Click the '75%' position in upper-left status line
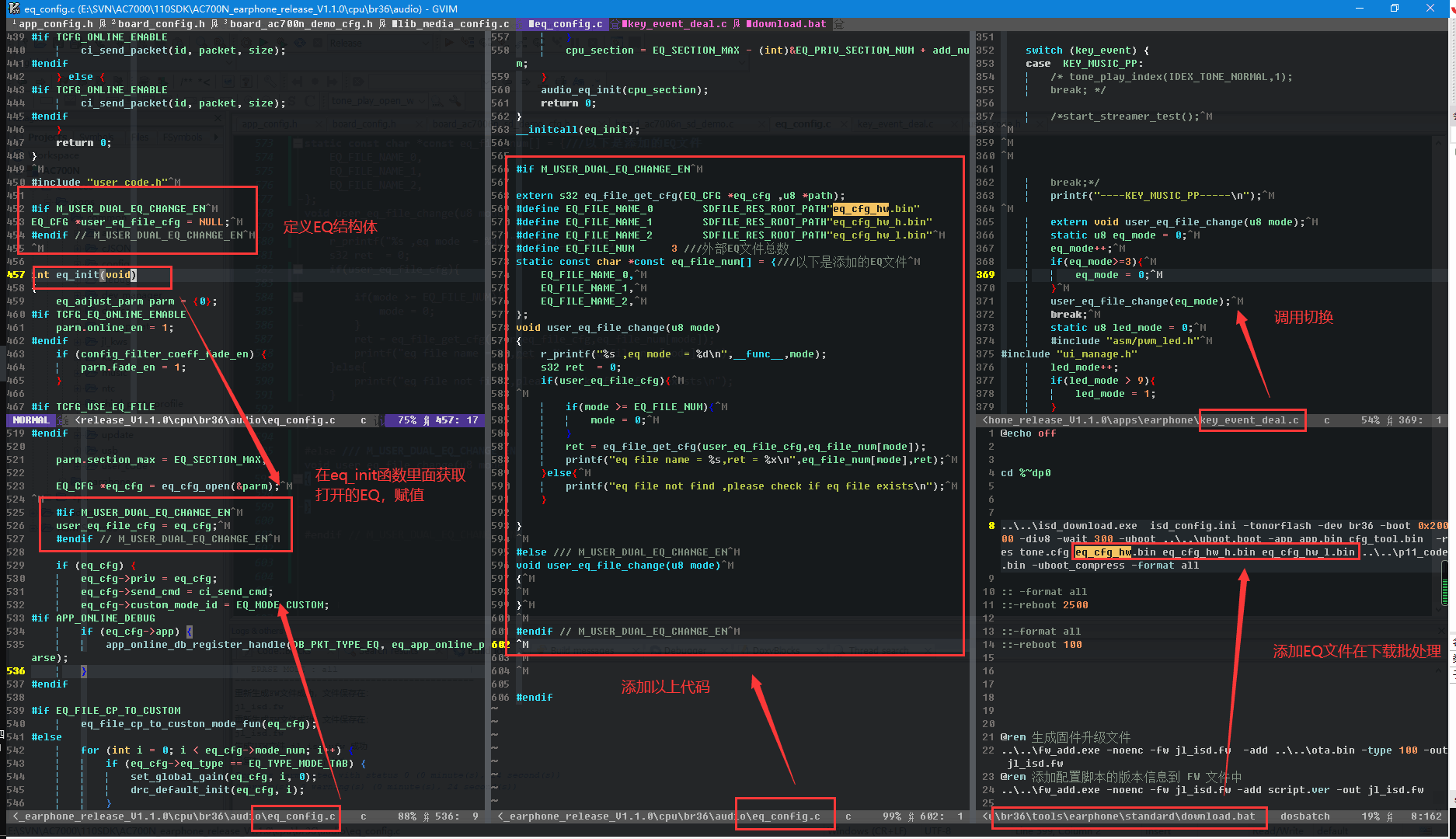Screen dimensions: 1456x839 [407, 420]
